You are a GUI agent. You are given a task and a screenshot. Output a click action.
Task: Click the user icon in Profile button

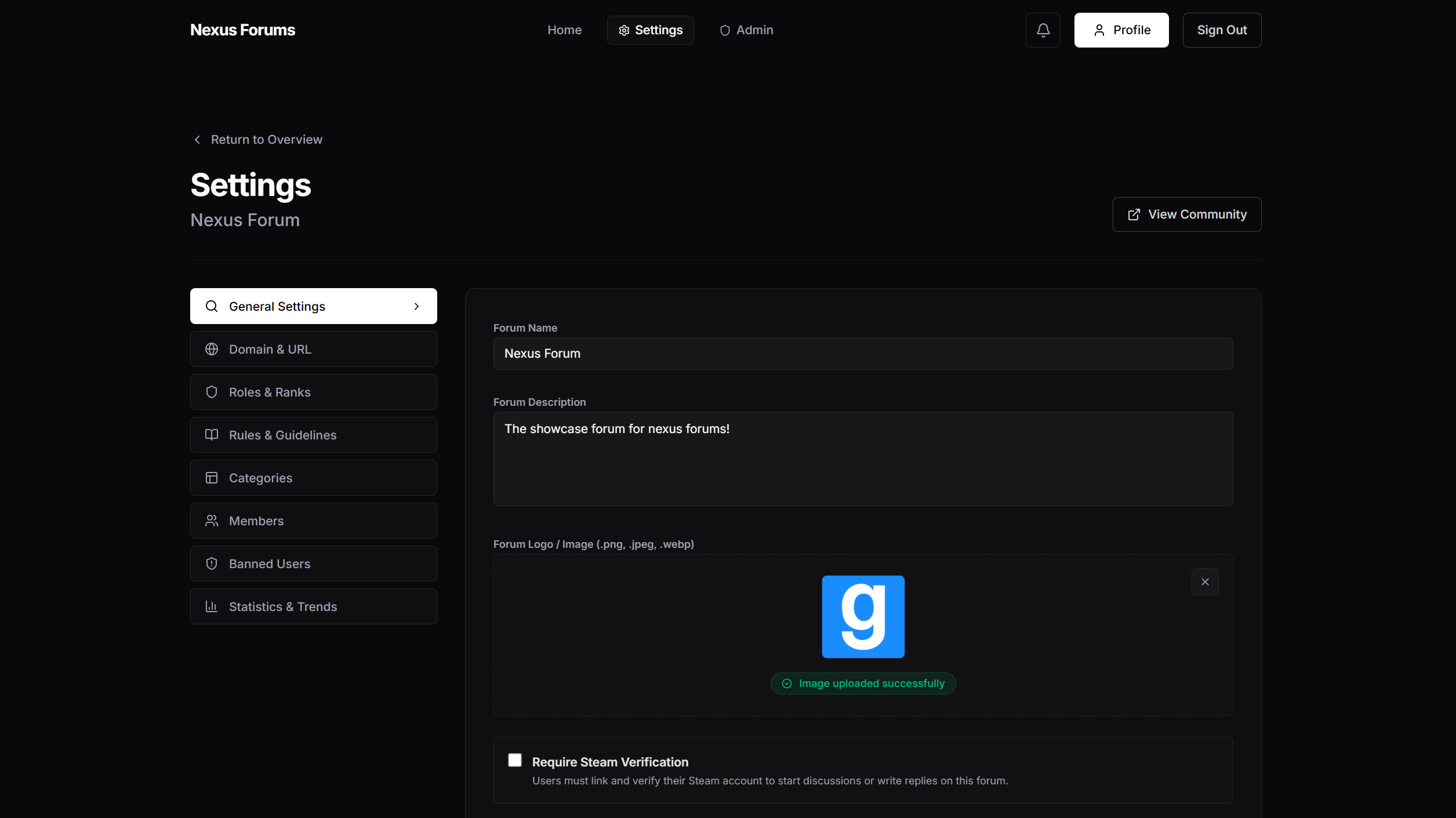[x=1099, y=30]
